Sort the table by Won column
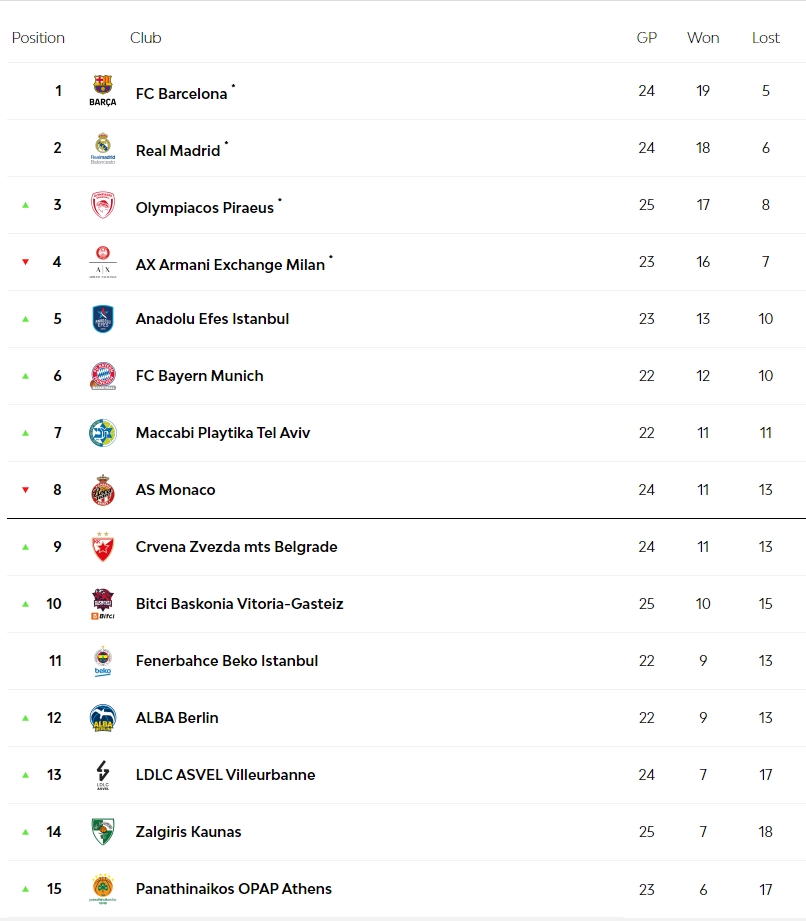 coord(703,38)
